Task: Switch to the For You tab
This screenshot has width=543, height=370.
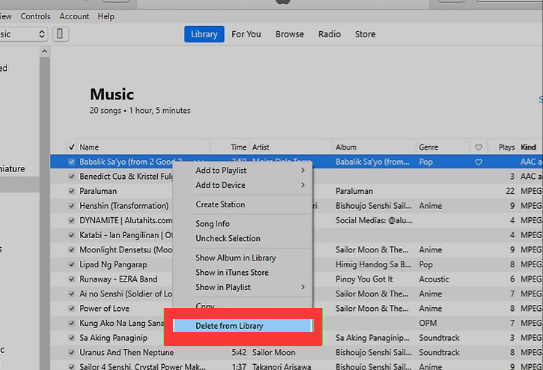Action: (x=246, y=34)
